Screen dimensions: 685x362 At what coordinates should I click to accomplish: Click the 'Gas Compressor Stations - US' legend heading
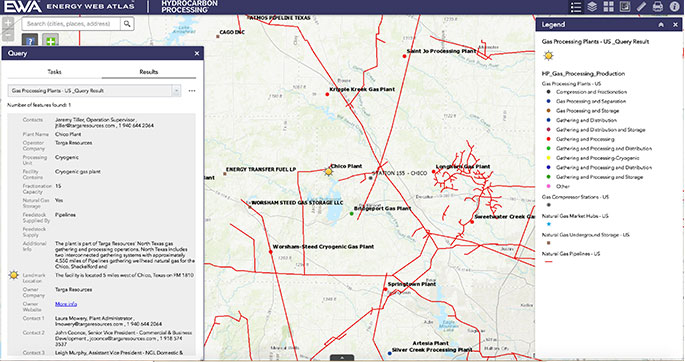(x=575, y=197)
